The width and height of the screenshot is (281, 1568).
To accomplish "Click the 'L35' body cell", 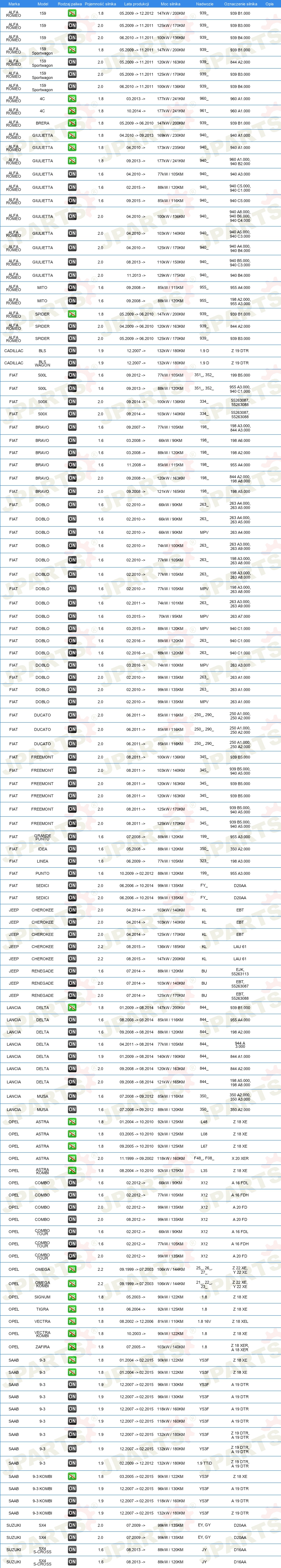I will pos(204,1171).
